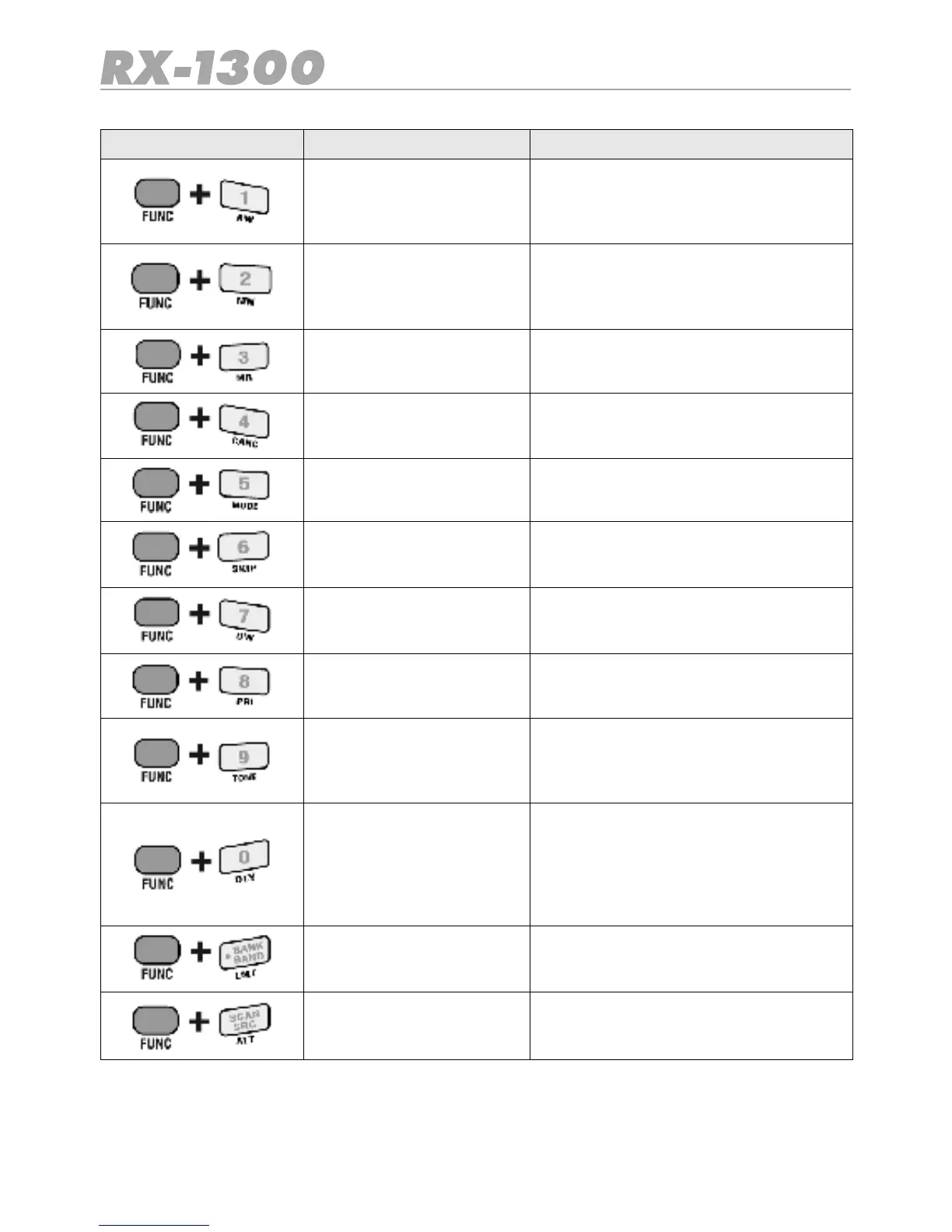Click the FUNC key beside the 0 key
Viewport: 952px width, 1232px height.
click(157, 860)
